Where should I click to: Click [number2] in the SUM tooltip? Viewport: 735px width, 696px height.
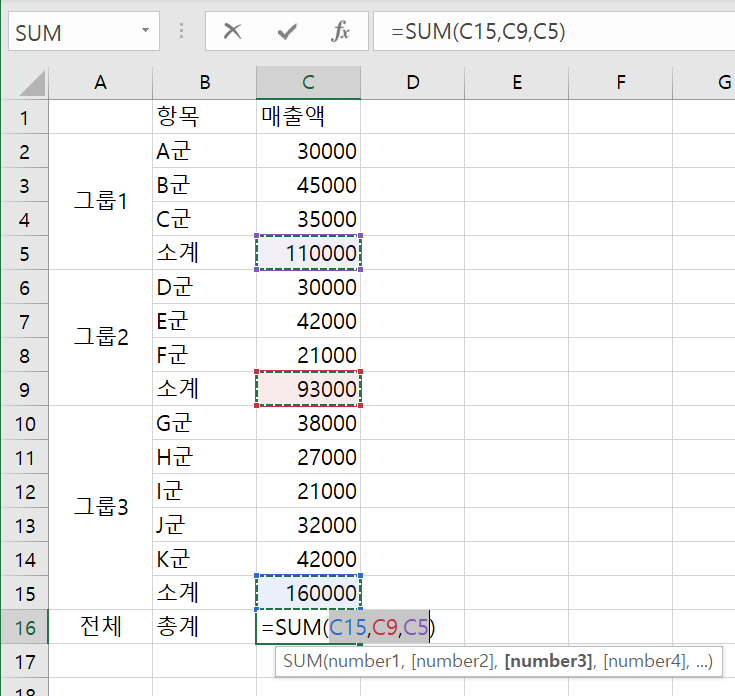click(453, 661)
